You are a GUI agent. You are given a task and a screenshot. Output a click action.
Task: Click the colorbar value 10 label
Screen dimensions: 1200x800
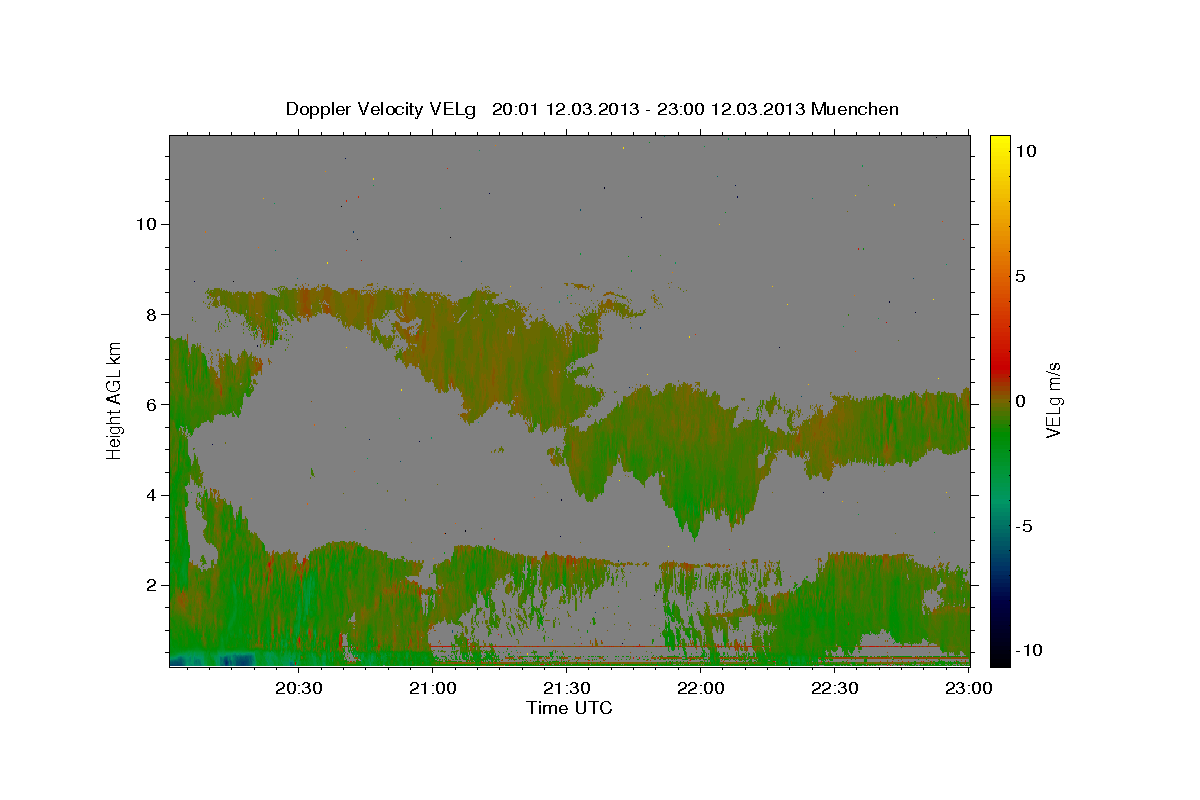coord(1026,150)
